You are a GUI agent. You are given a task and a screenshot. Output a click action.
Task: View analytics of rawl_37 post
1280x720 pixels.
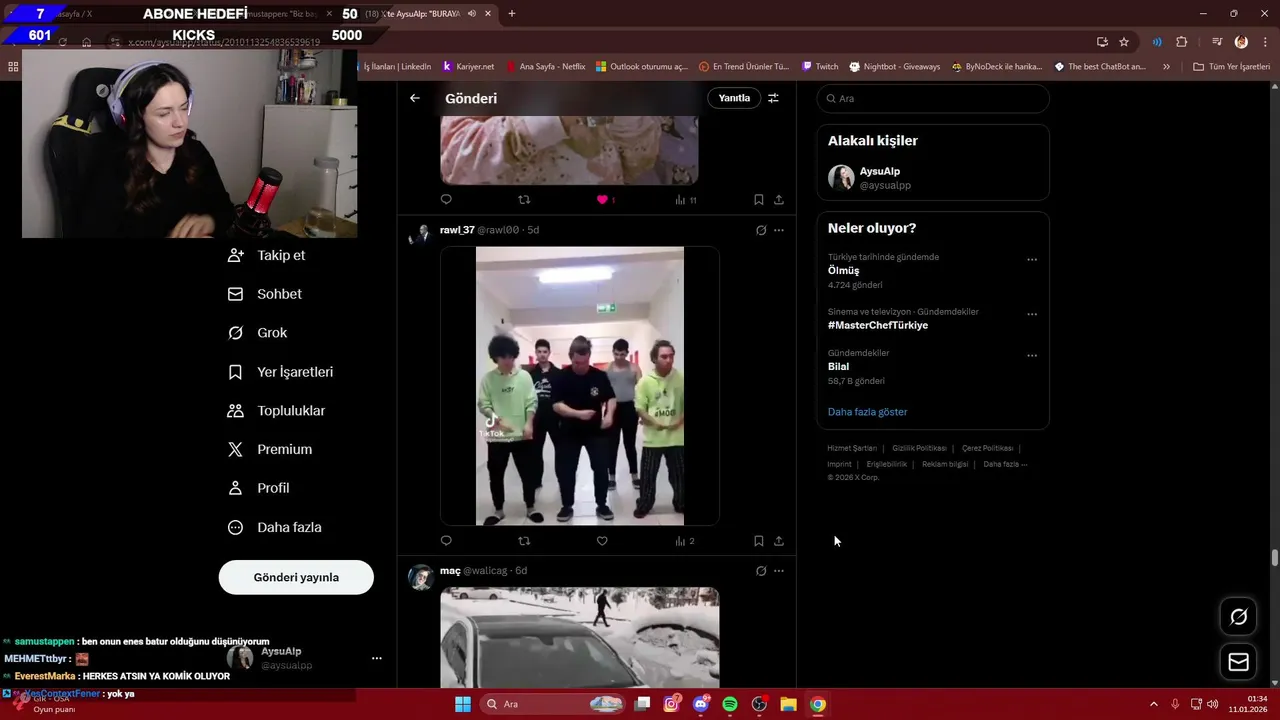[x=685, y=541]
